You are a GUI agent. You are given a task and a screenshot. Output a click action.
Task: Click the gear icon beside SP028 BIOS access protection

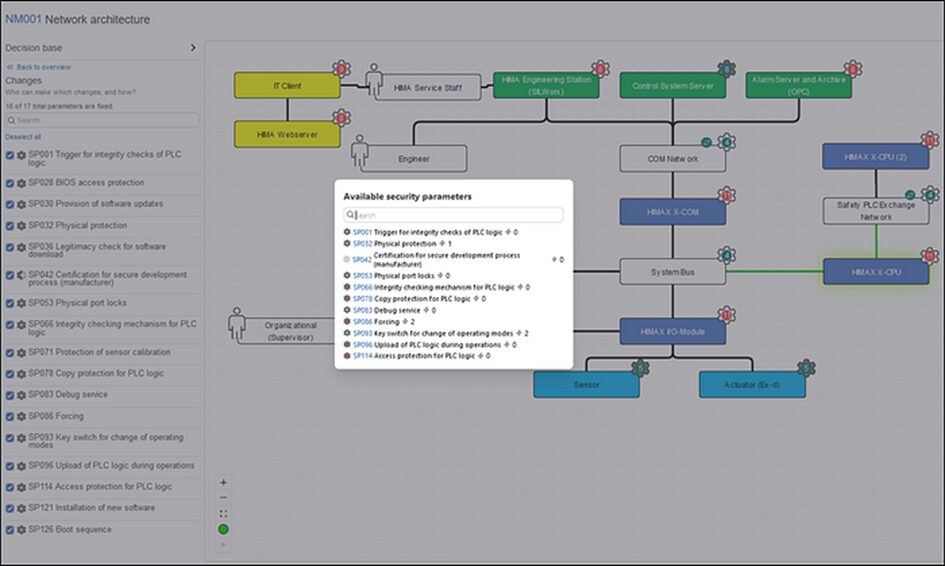click(x=21, y=183)
